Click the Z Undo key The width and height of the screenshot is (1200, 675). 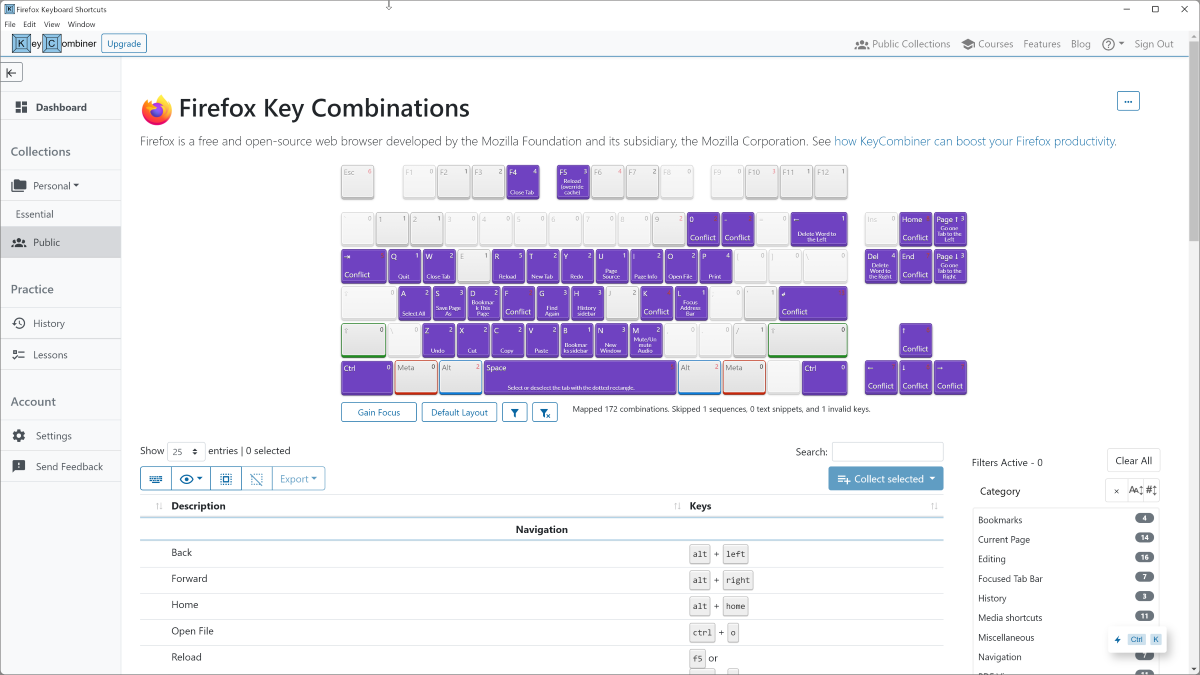pyautogui.click(x=438, y=340)
